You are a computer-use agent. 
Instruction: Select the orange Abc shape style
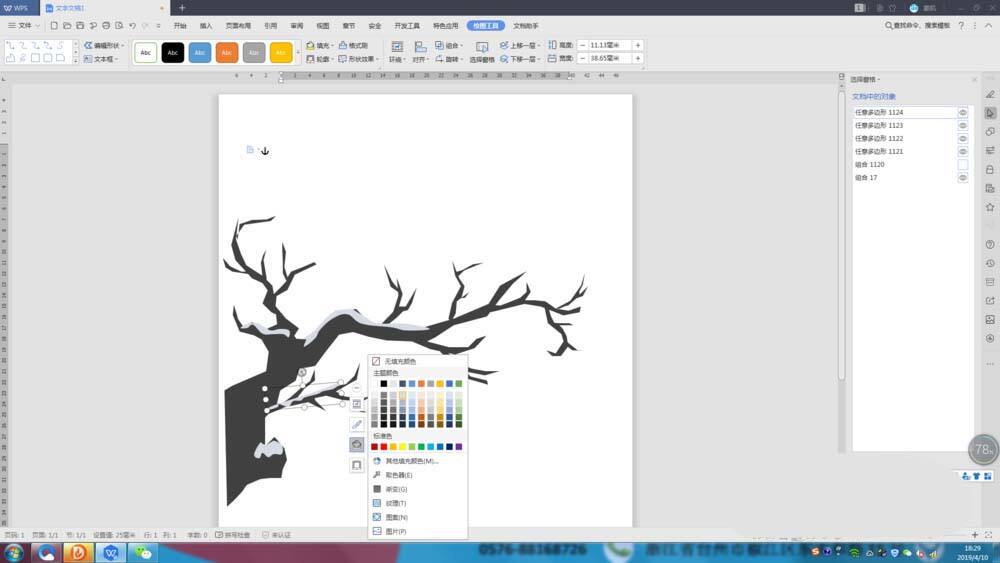(x=227, y=53)
